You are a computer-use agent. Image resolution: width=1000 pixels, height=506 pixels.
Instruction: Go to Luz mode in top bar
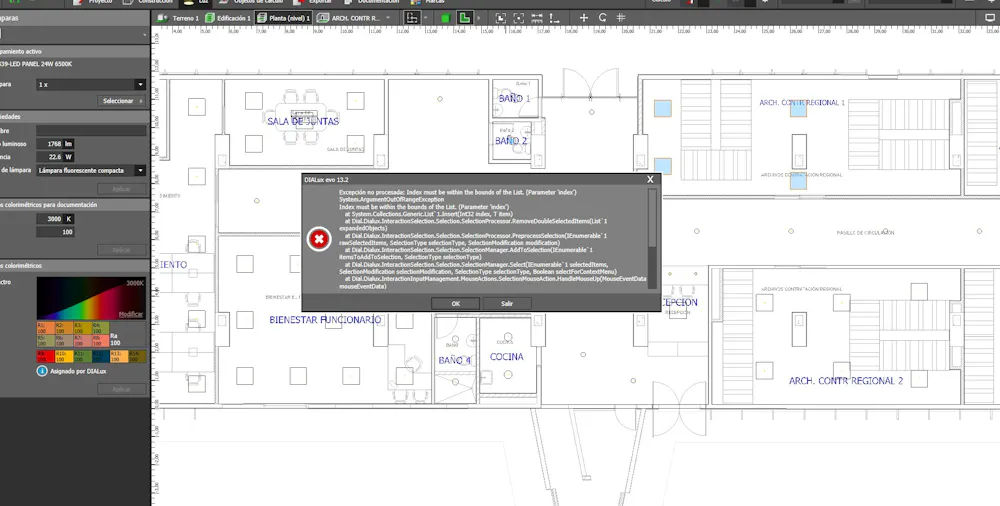tap(197, 3)
